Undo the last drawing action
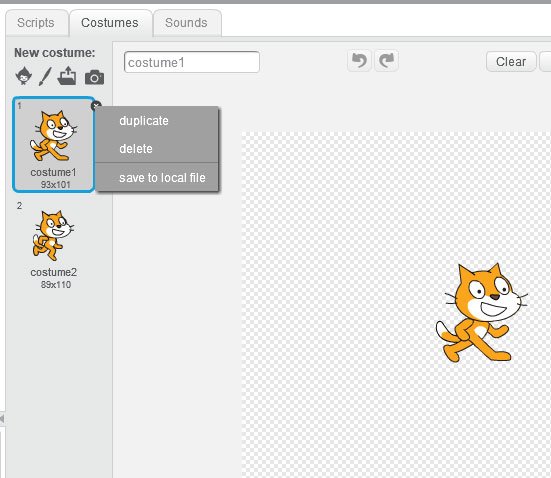This screenshot has height=478, width=551. tap(359, 60)
